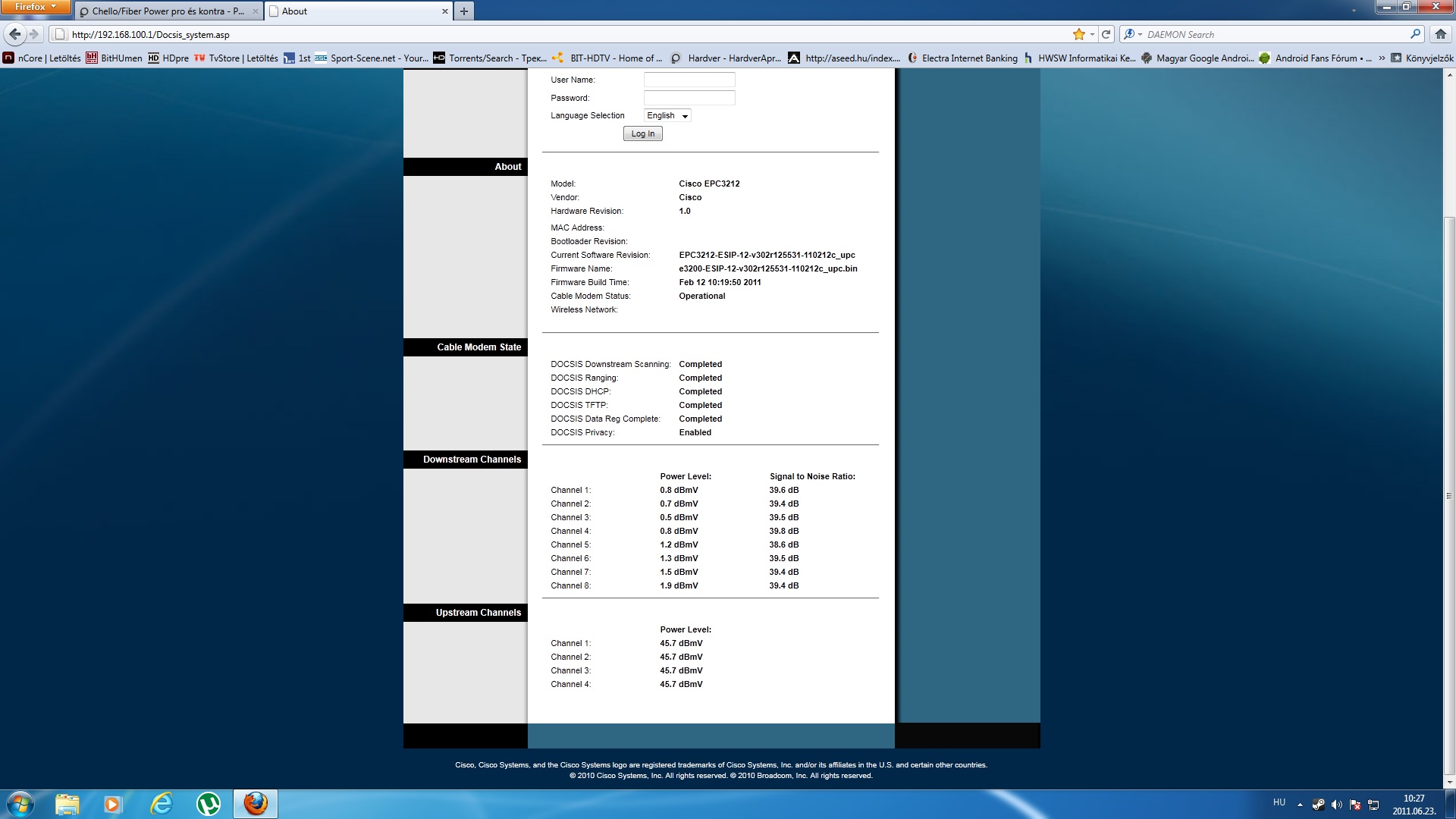Click the DAEMON Search field
This screenshot has width=1456, height=819.
pyautogui.click(x=1274, y=34)
